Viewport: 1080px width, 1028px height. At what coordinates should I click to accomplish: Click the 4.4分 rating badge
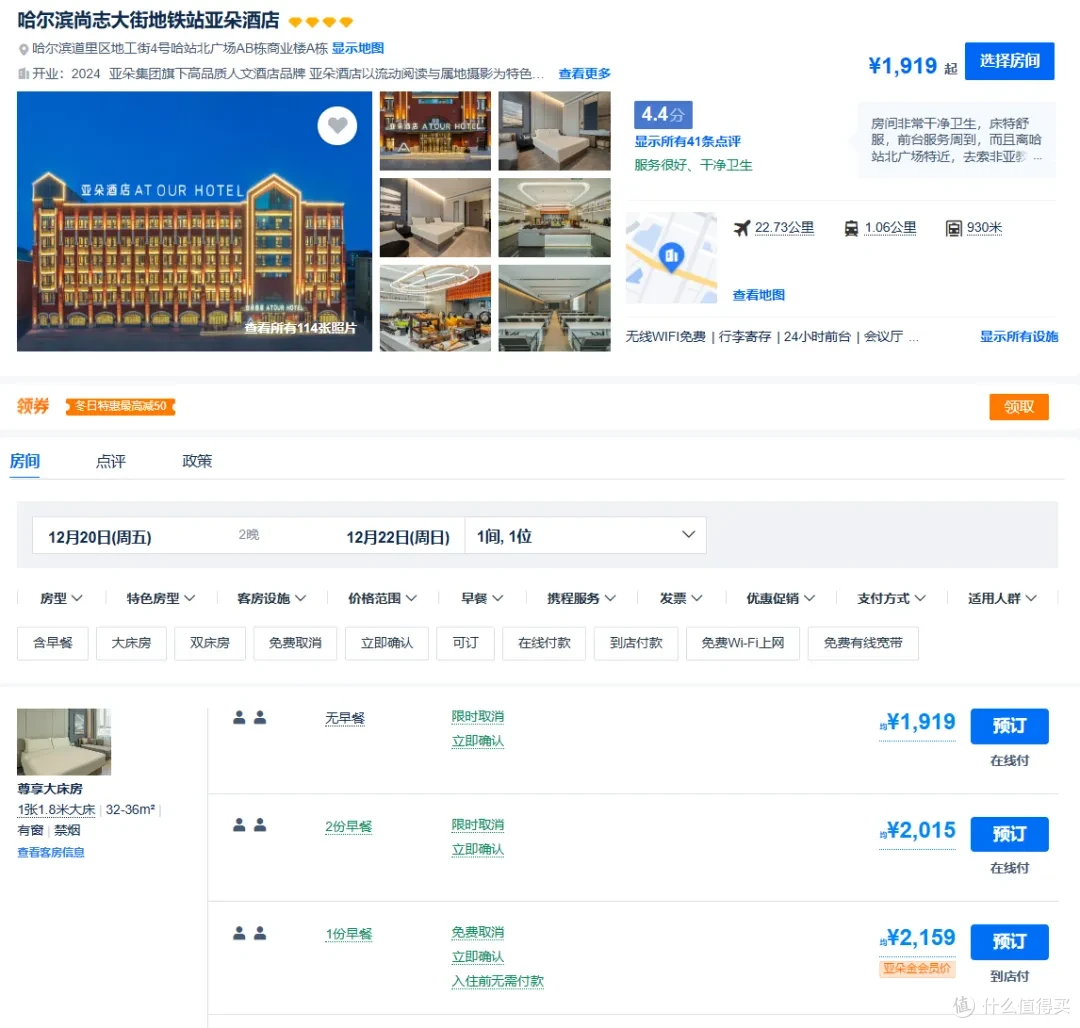pyautogui.click(x=663, y=114)
